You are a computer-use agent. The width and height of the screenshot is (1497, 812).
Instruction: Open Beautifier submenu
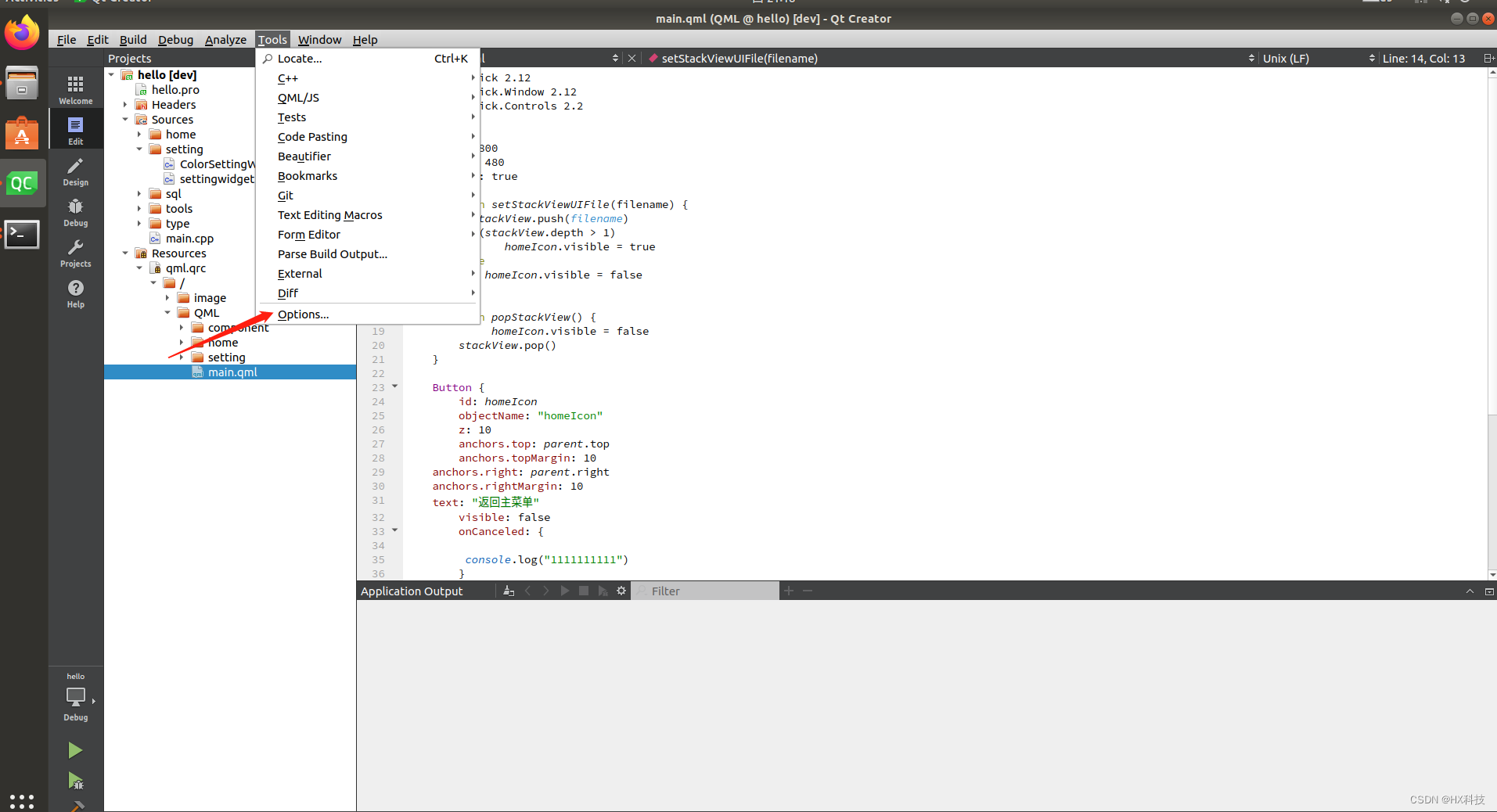pyautogui.click(x=368, y=156)
